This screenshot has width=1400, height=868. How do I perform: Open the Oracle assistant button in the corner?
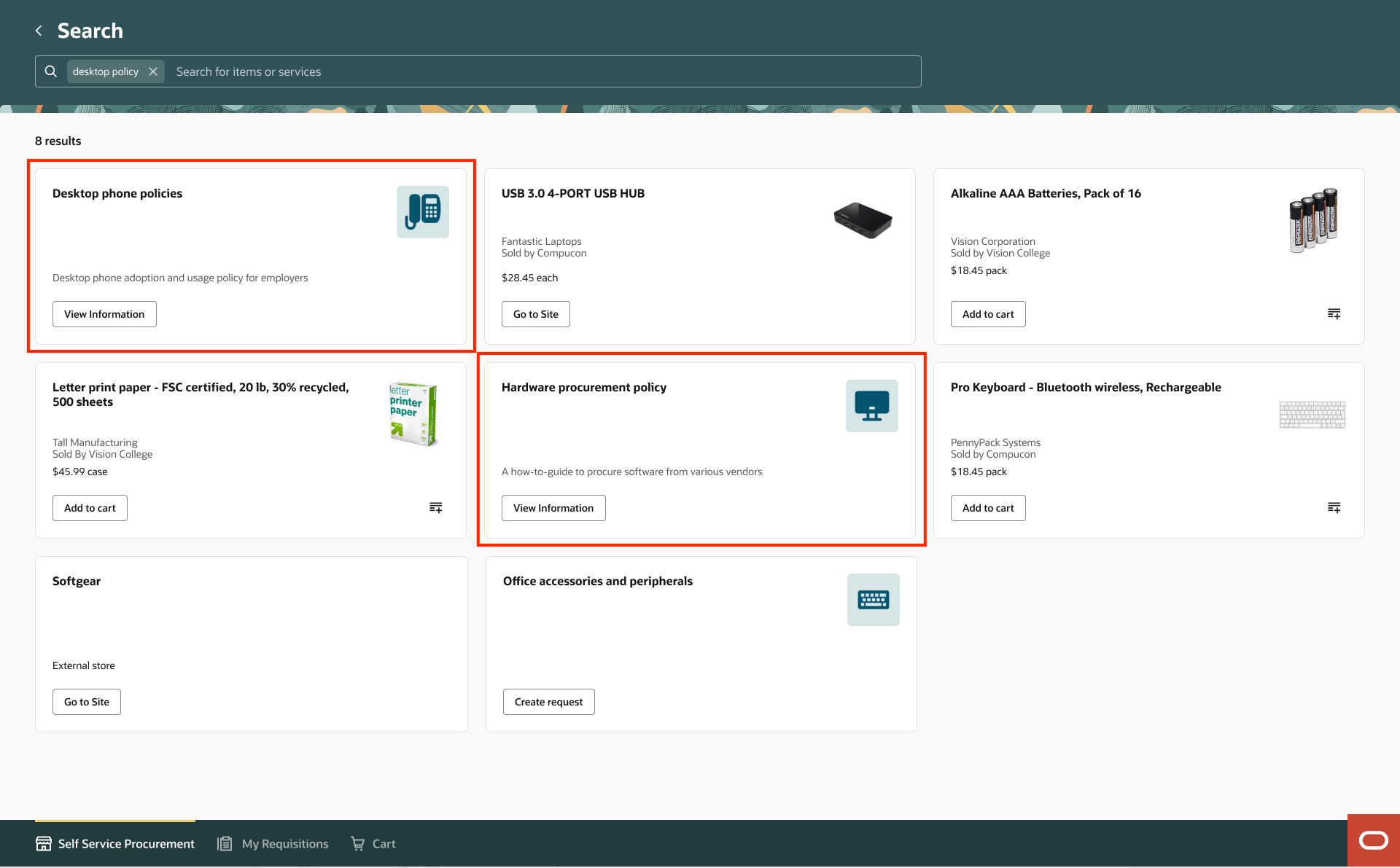tap(1373, 840)
